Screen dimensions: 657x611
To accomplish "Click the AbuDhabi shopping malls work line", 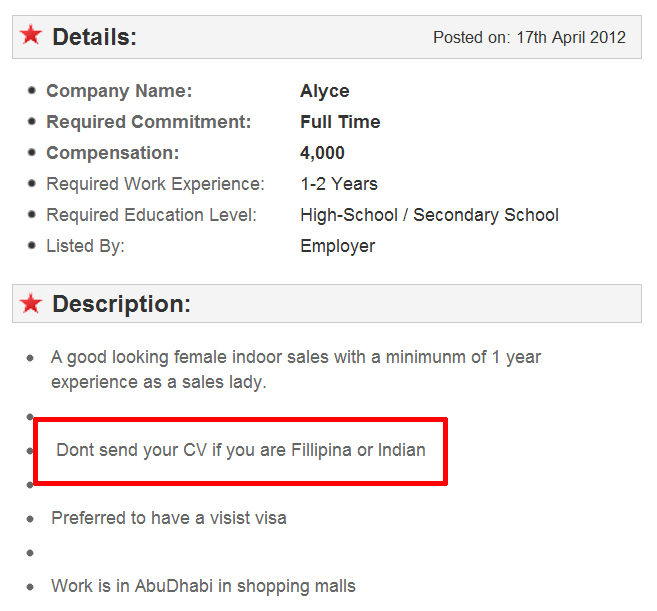I will coord(203,586).
